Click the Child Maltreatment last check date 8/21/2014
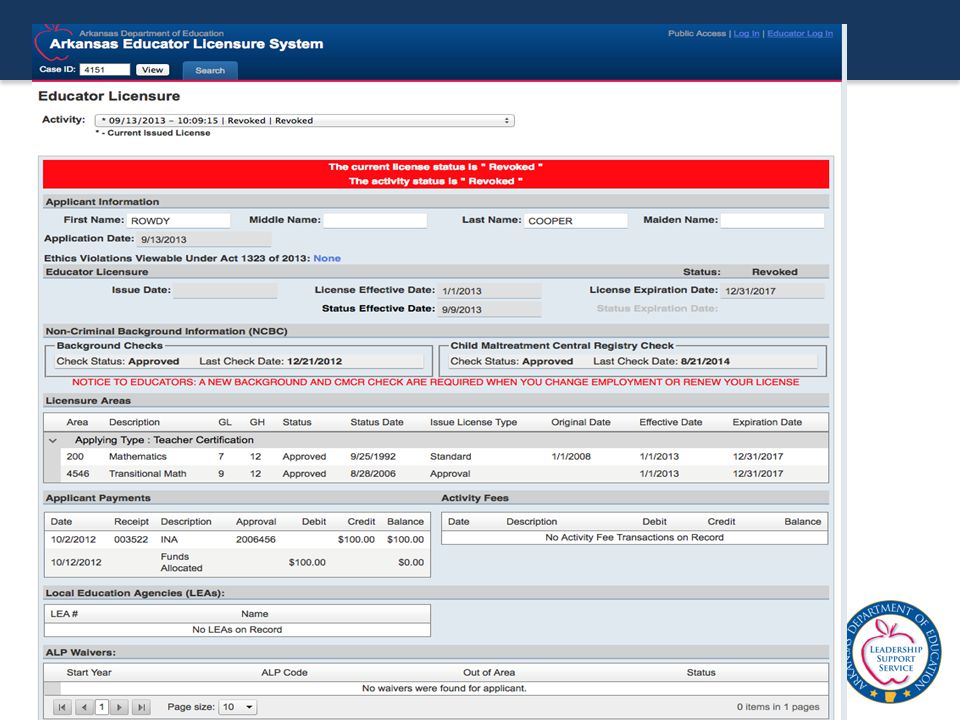 [x=705, y=362]
